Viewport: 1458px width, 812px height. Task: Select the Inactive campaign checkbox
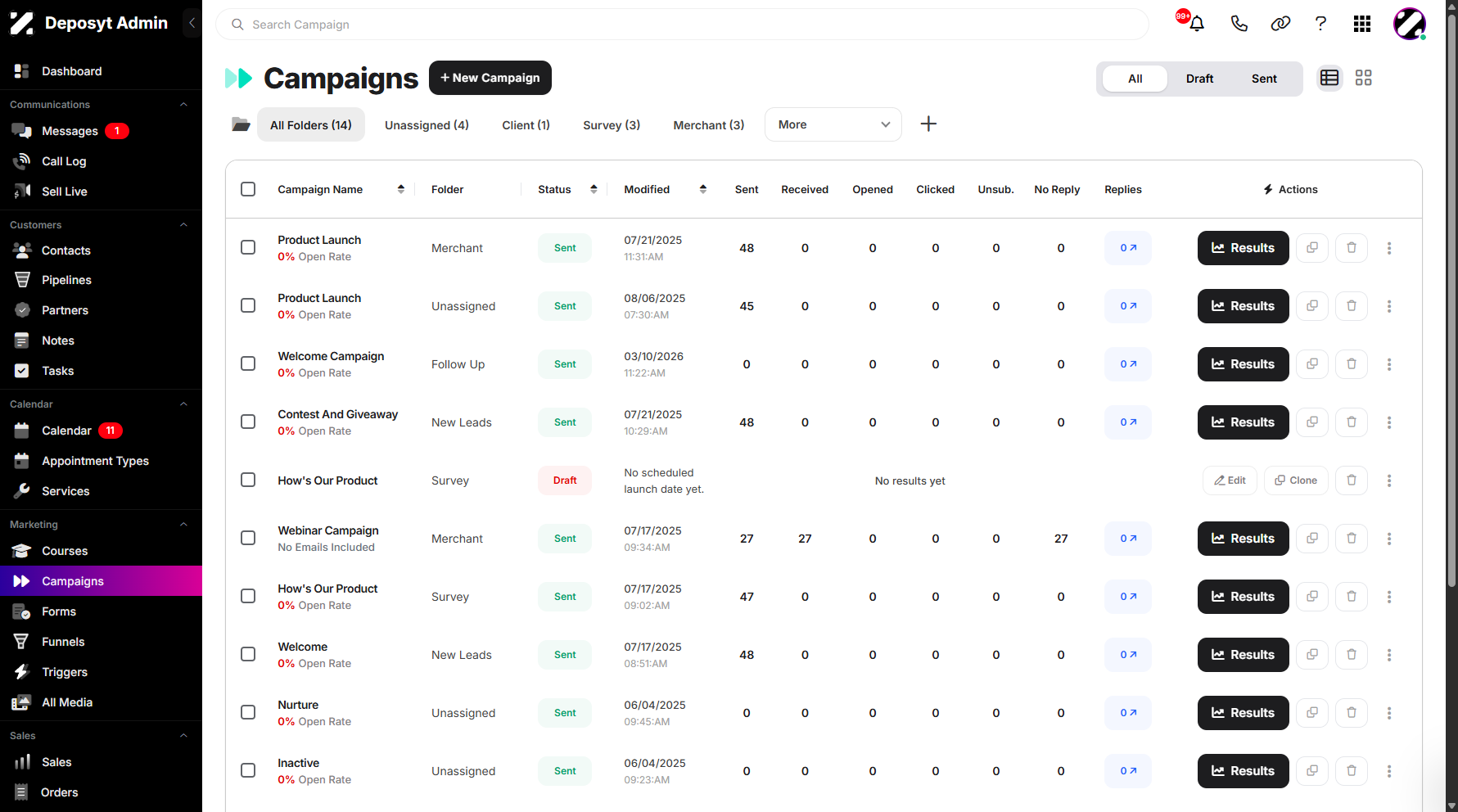tap(248, 770)
